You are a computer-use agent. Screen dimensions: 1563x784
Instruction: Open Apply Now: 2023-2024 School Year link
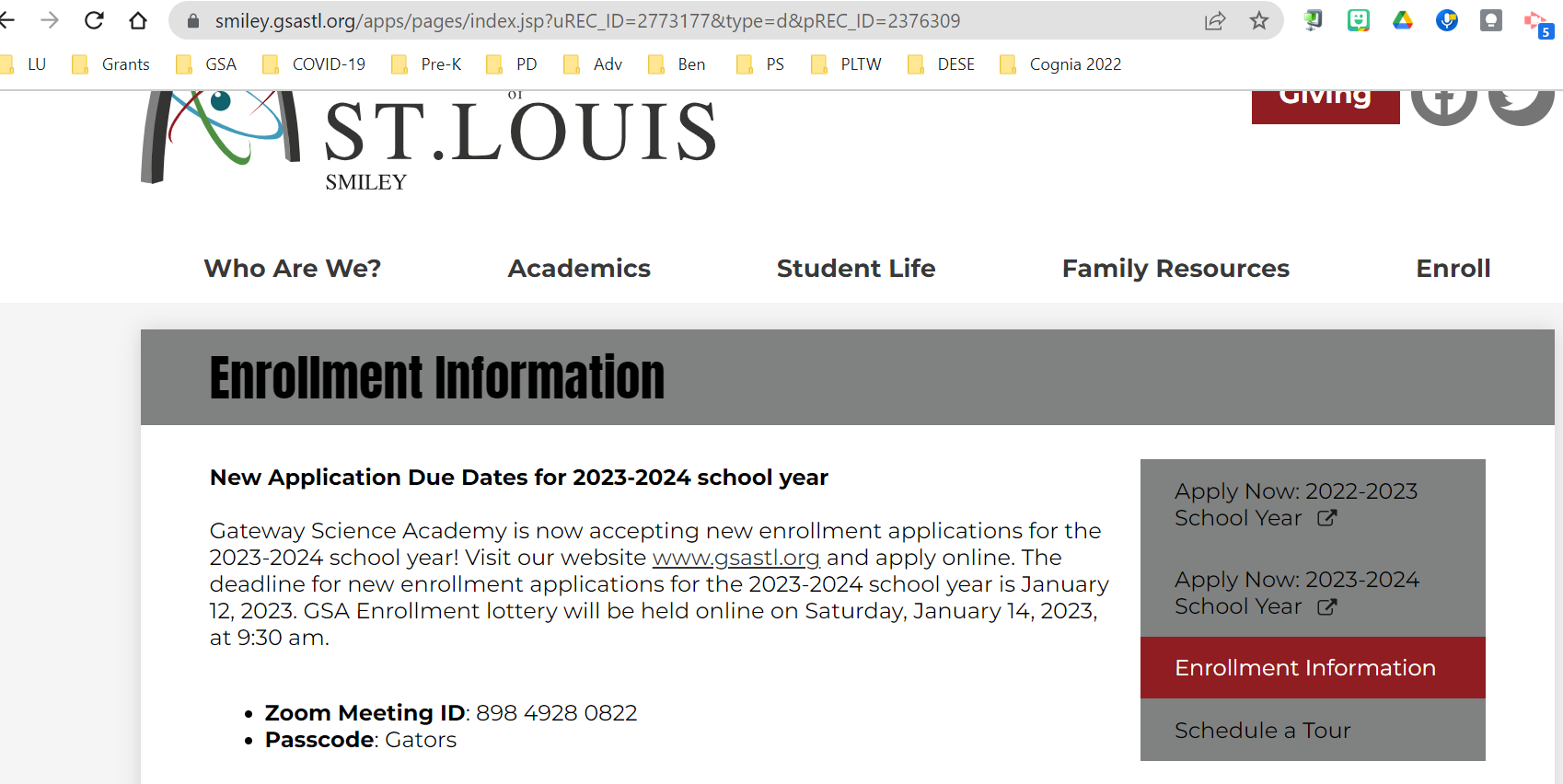(x=1313, y=593)
